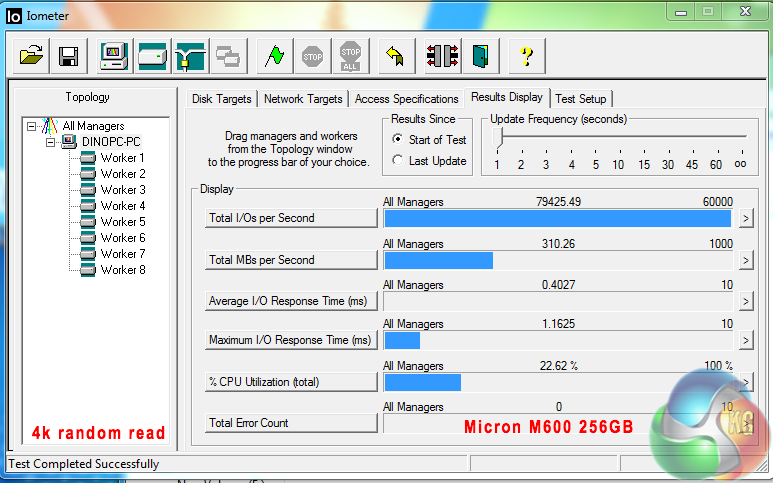Start new disk worker icon
773x483 pixels.
153,56
